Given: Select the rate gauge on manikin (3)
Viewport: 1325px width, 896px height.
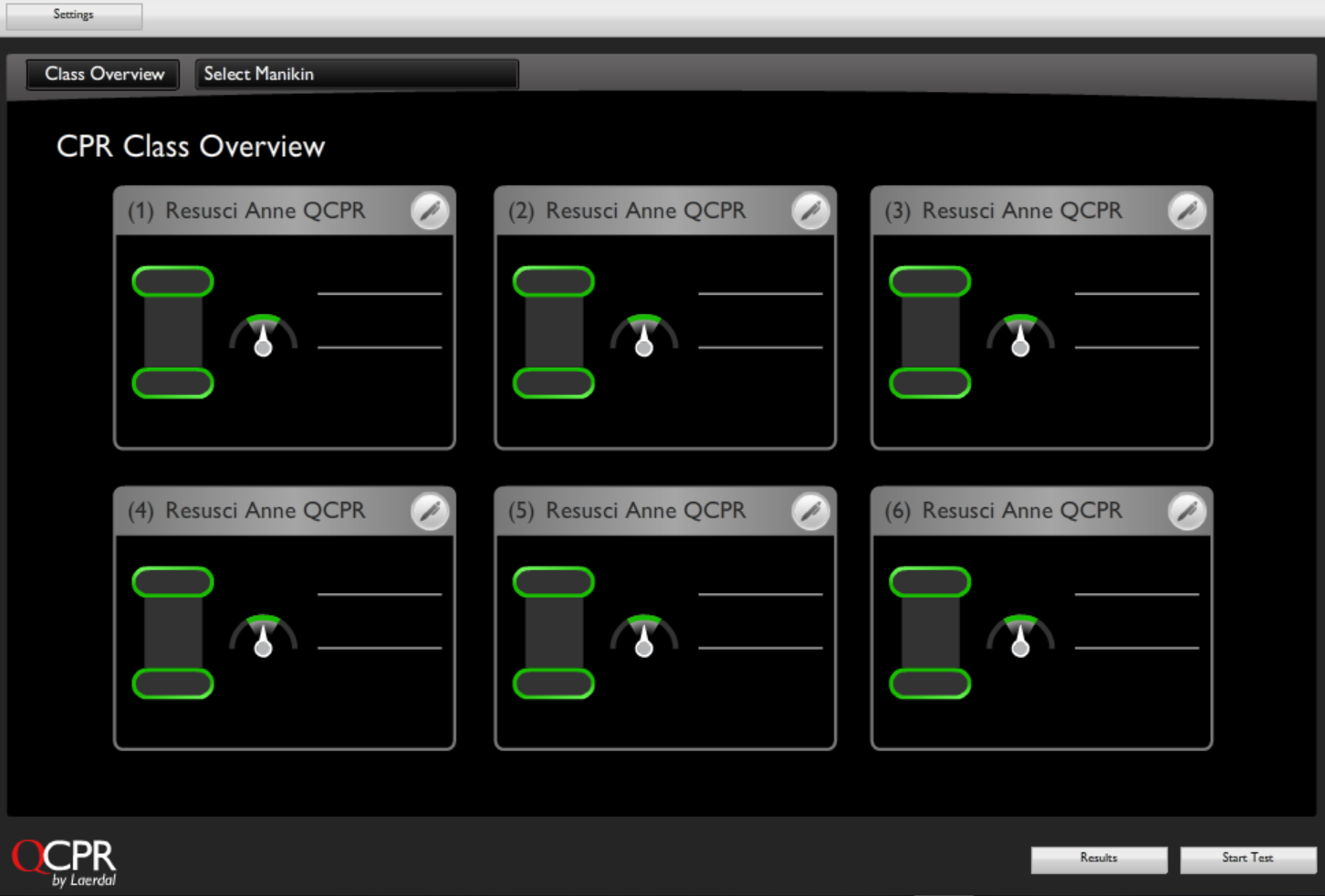Looking at the screenshot, I should coord(1021,334).
